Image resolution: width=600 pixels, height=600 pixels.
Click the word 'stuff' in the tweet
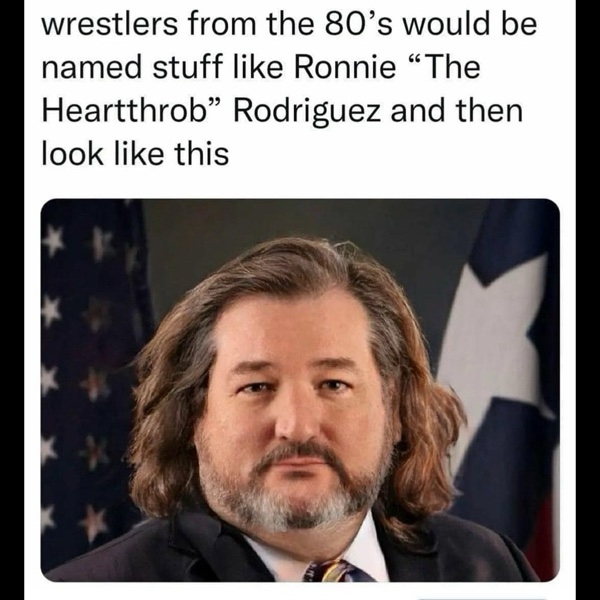pos(187,67)
